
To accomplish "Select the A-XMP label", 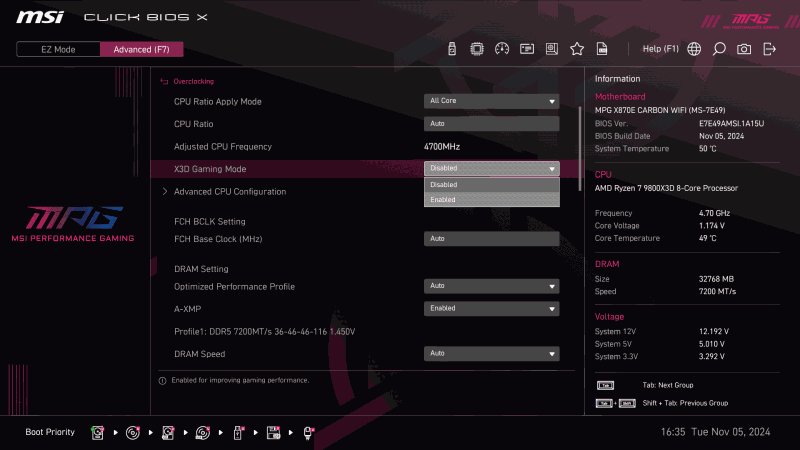I will tap(188, 309).
